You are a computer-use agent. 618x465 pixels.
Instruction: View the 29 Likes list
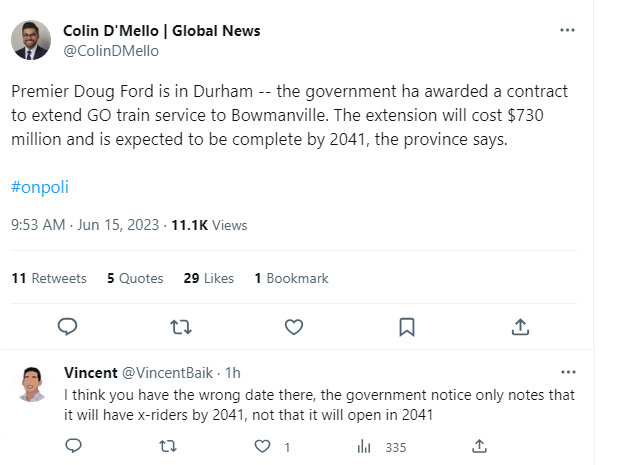pos(208,278)
